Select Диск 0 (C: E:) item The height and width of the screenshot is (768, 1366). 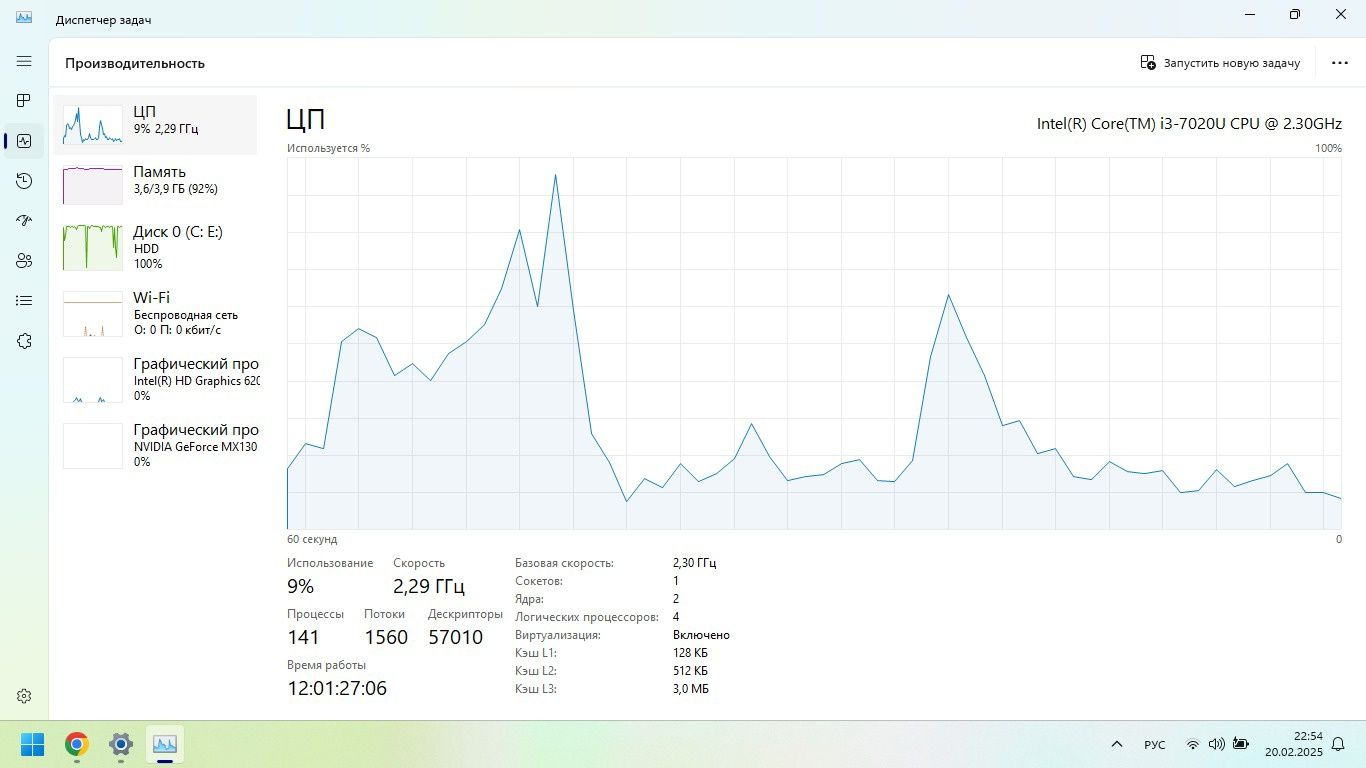155,247
